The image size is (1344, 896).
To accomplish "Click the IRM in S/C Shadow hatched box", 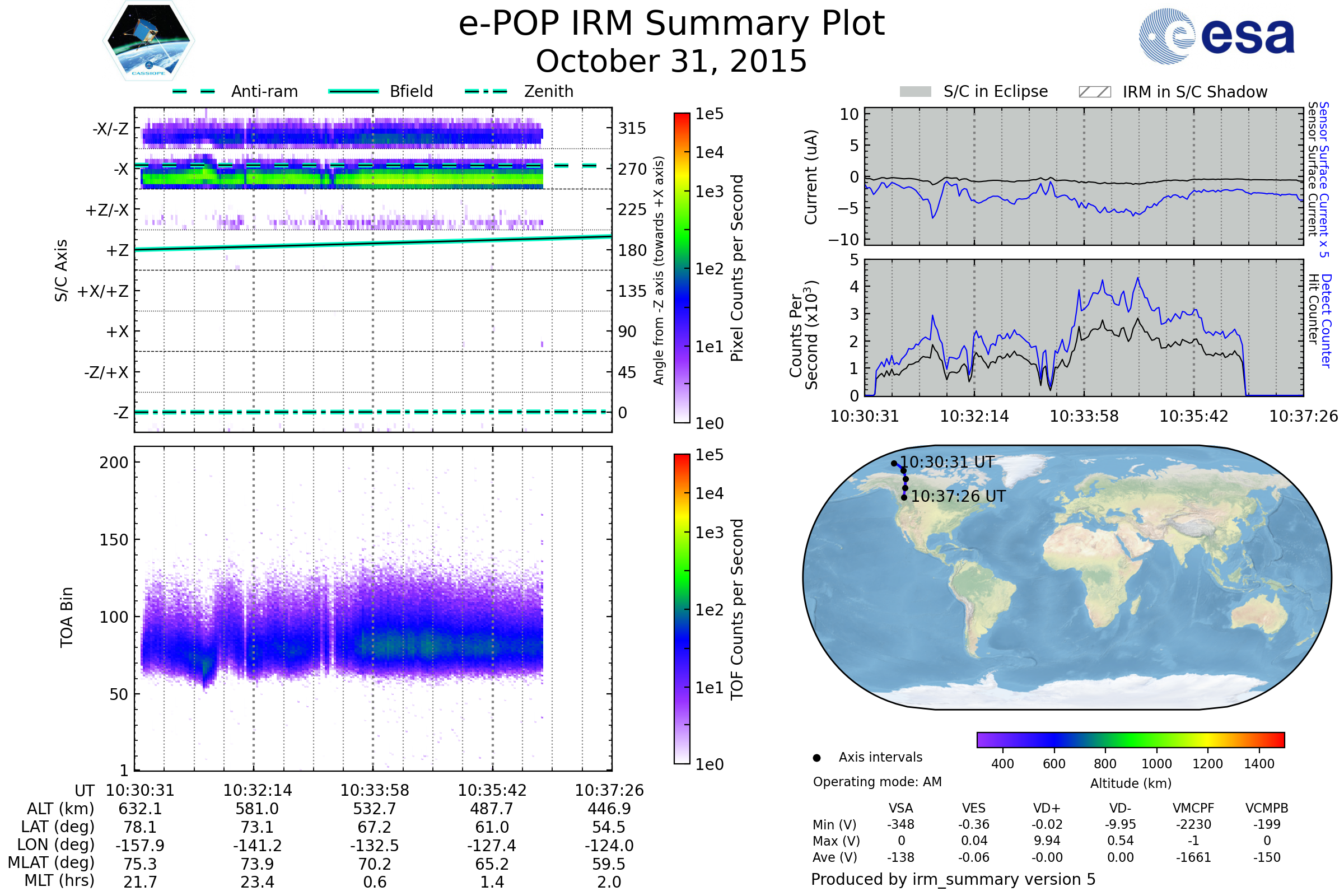I will click(1094, 92).
